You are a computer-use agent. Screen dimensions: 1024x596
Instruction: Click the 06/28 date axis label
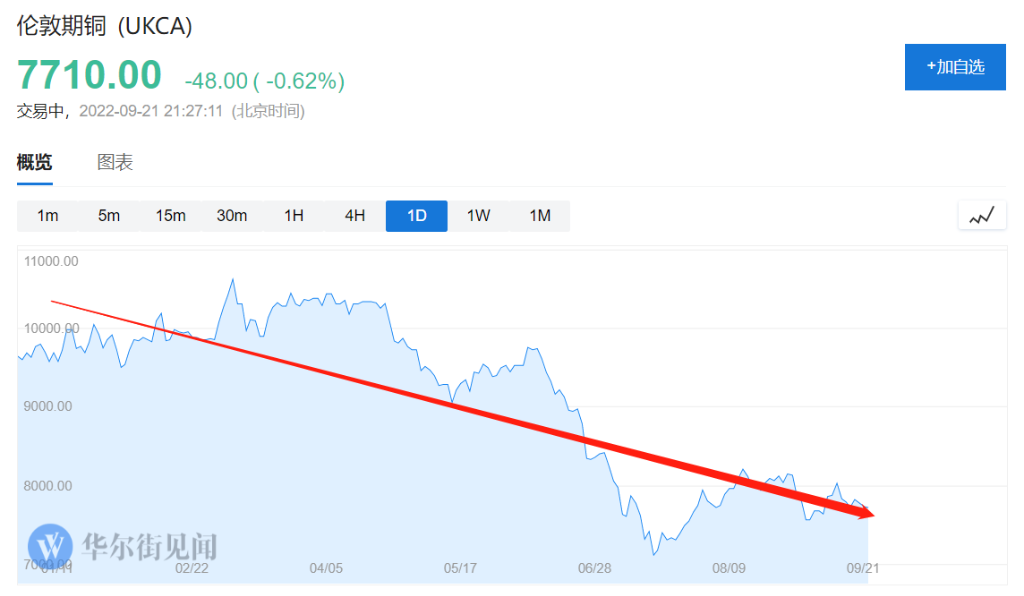point(594,568)
